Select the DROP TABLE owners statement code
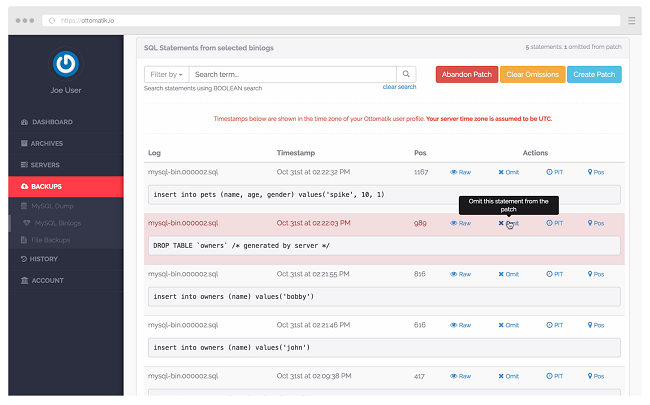This screenshot has width=650, height=405. point(384,246)
